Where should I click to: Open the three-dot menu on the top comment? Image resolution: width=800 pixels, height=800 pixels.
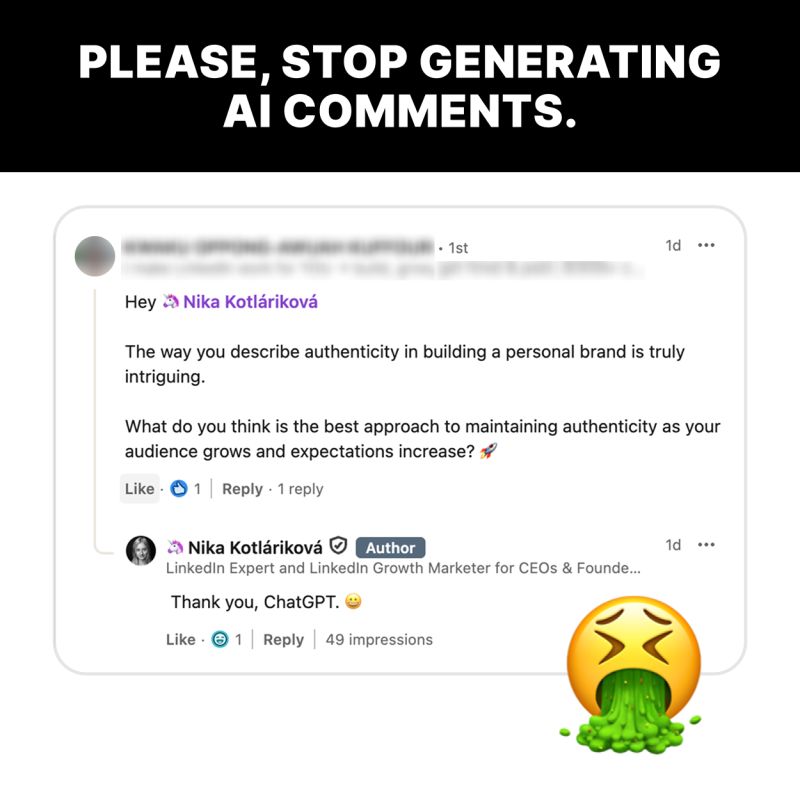[x=706, y=245]
